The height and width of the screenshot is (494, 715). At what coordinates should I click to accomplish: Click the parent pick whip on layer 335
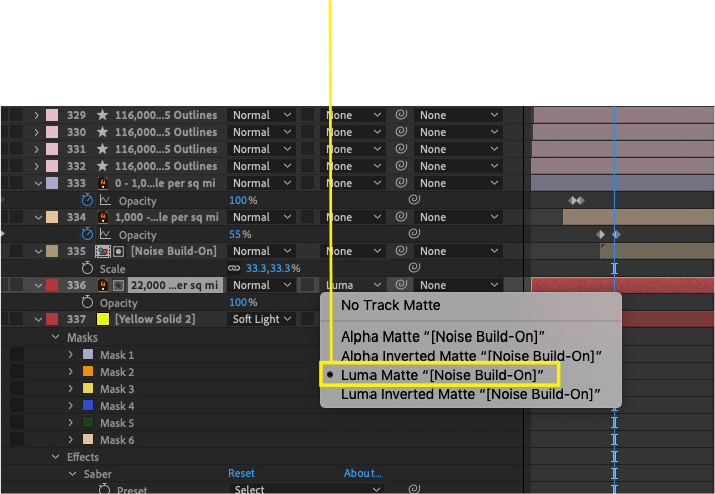tap(401, 251)
